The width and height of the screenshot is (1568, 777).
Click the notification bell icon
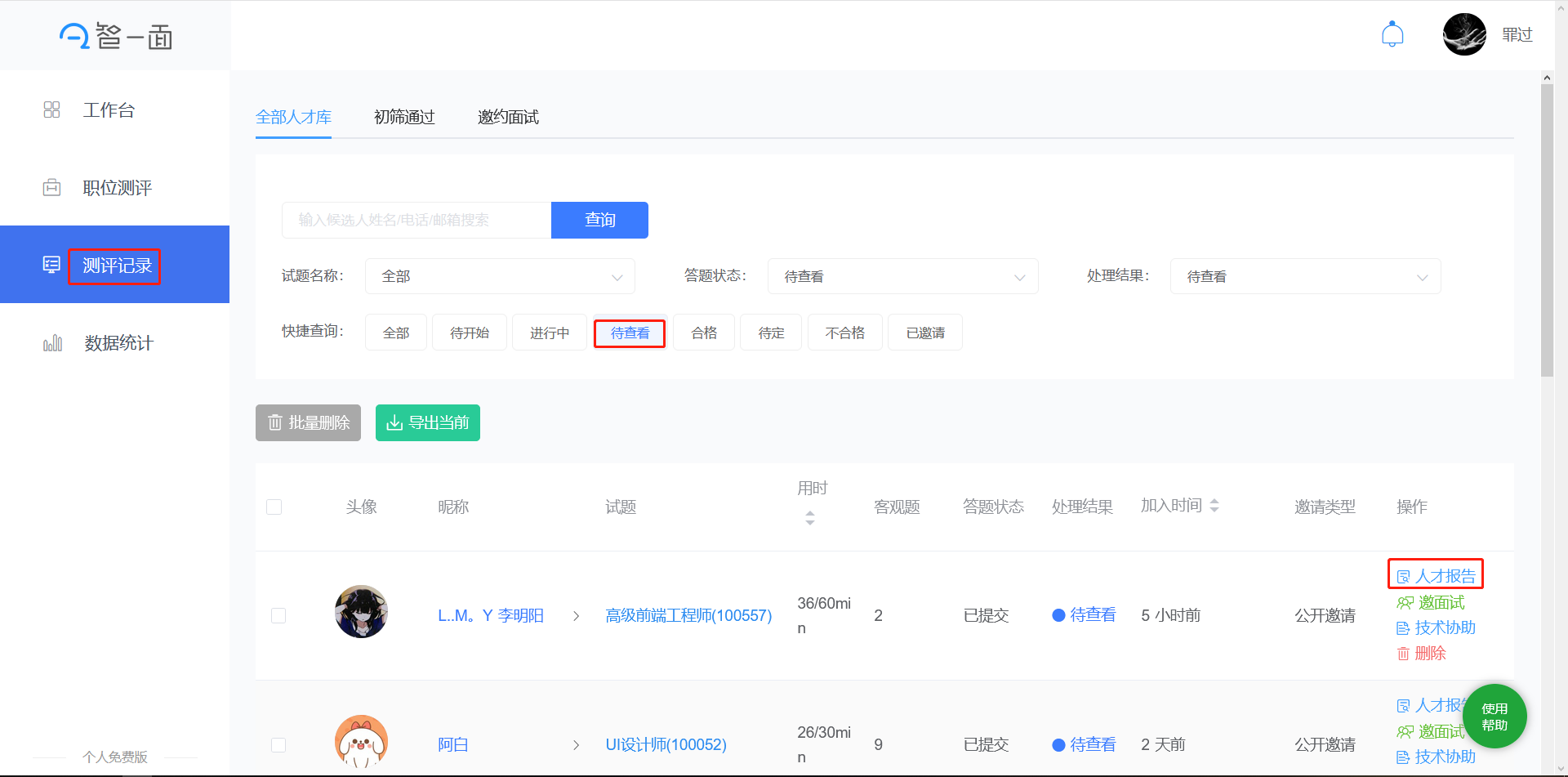tap(1392, 34)
